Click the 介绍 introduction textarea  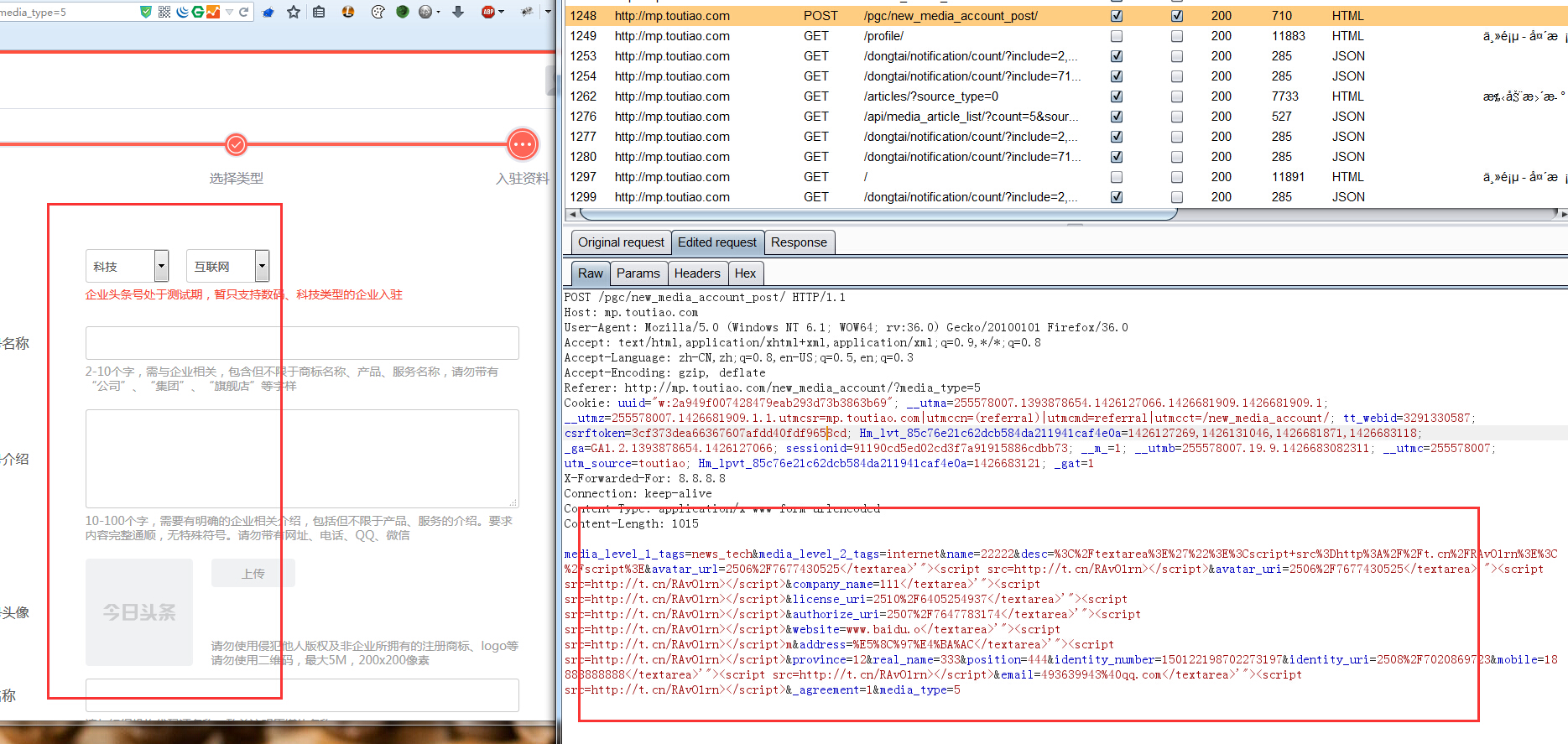(302, 459)
